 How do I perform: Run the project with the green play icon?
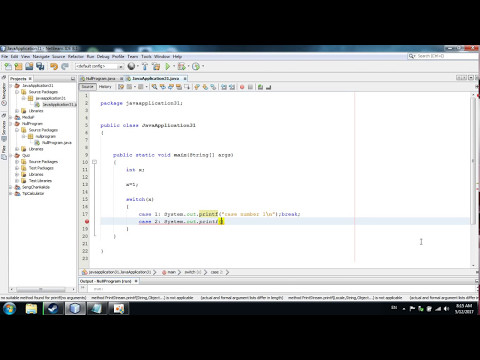click(x=168, y=66)
